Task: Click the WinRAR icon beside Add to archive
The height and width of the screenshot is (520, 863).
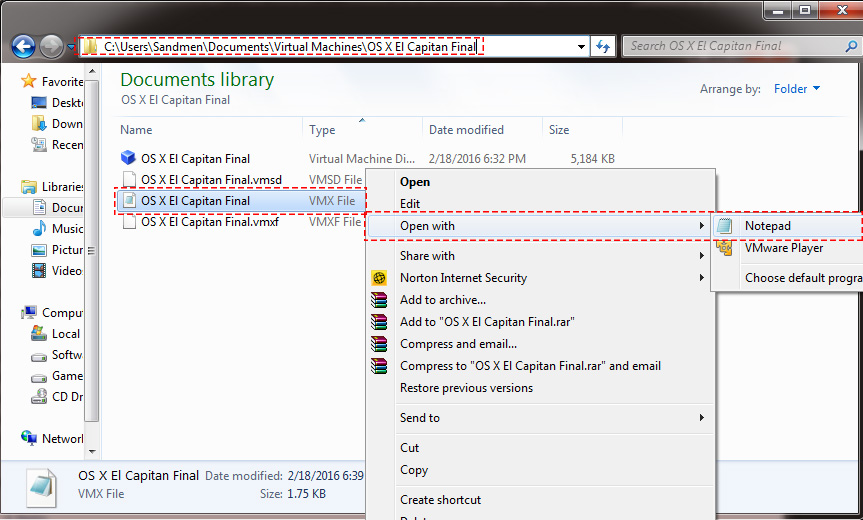Action: click(x=379, y=300)
